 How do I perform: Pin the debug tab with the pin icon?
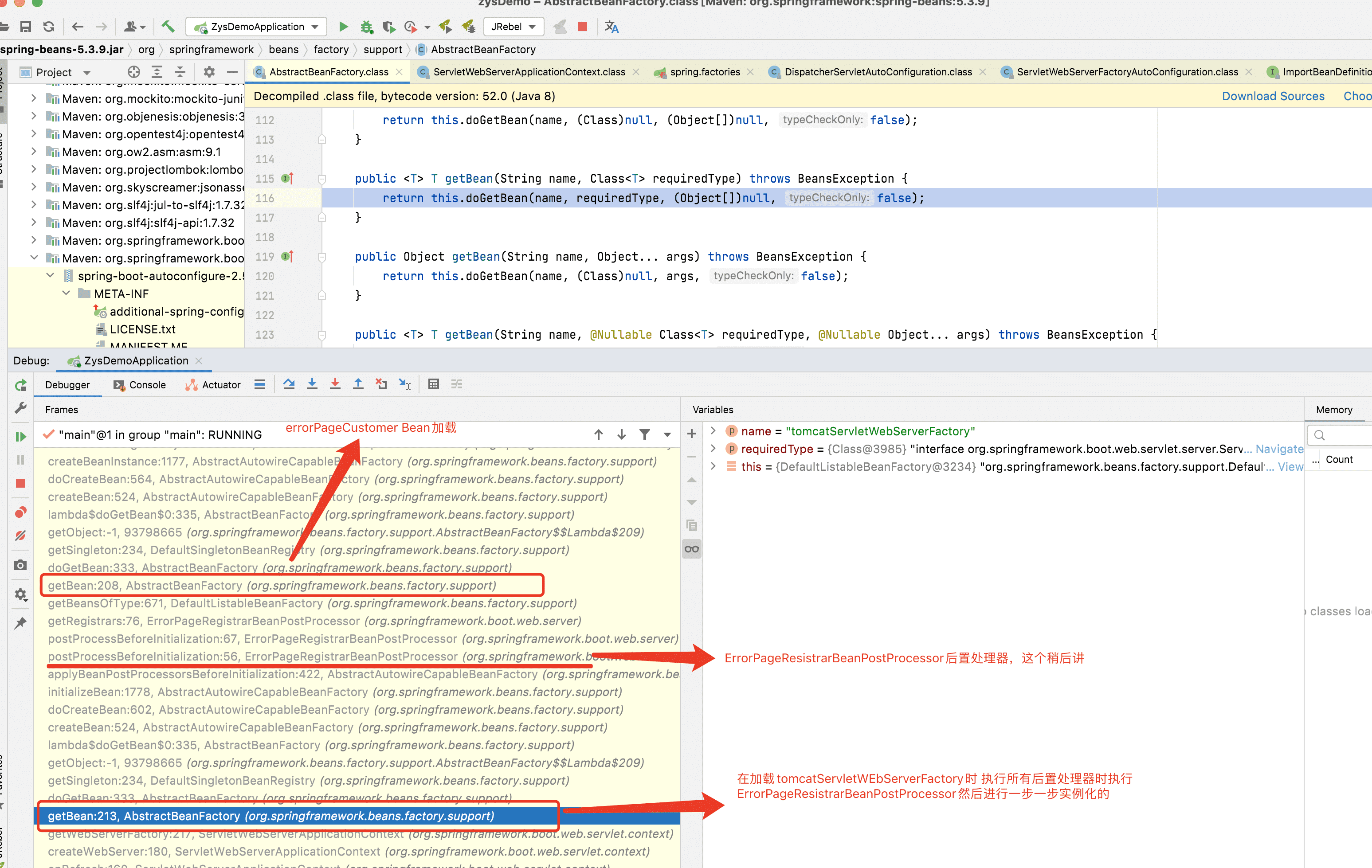click(x=20, y=623)
